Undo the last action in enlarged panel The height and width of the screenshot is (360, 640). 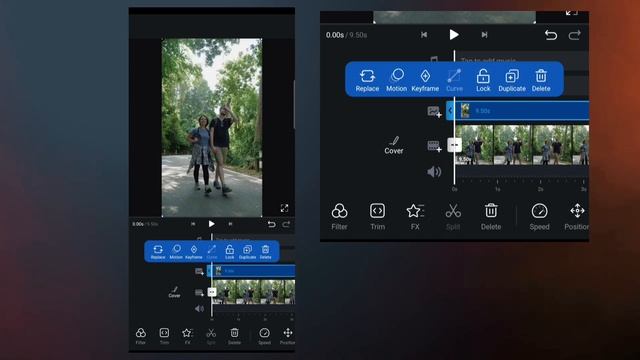[551, 35]
